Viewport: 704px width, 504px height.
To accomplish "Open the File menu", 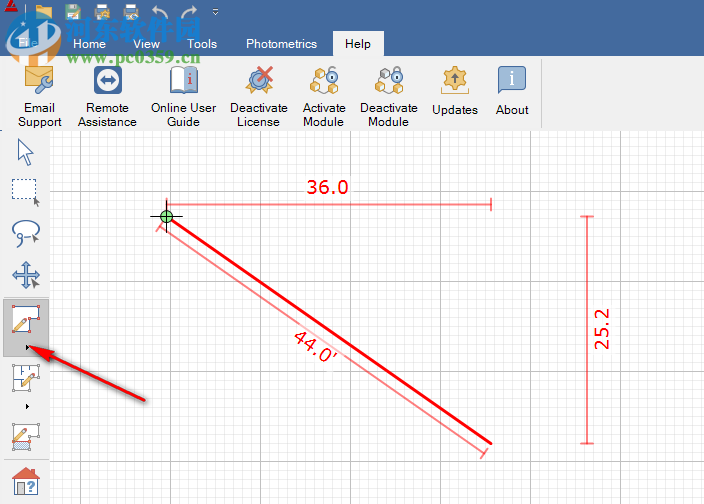I will coord(28,43).
